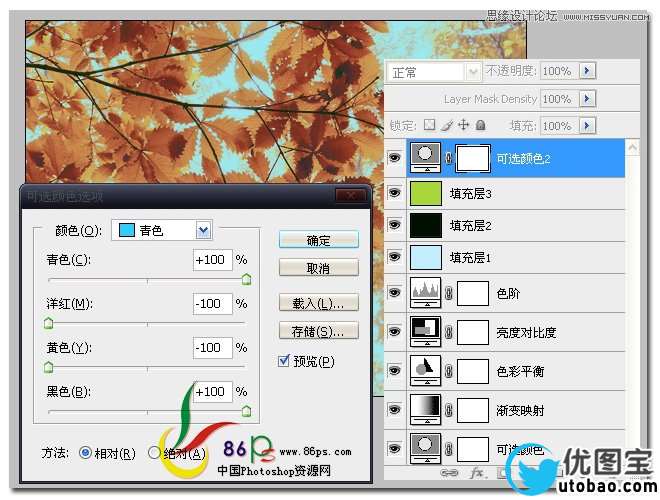Click the 亮度对比度 adjustment icon
This screenshot has width=660, height=500.
click(x=426, y=332)
